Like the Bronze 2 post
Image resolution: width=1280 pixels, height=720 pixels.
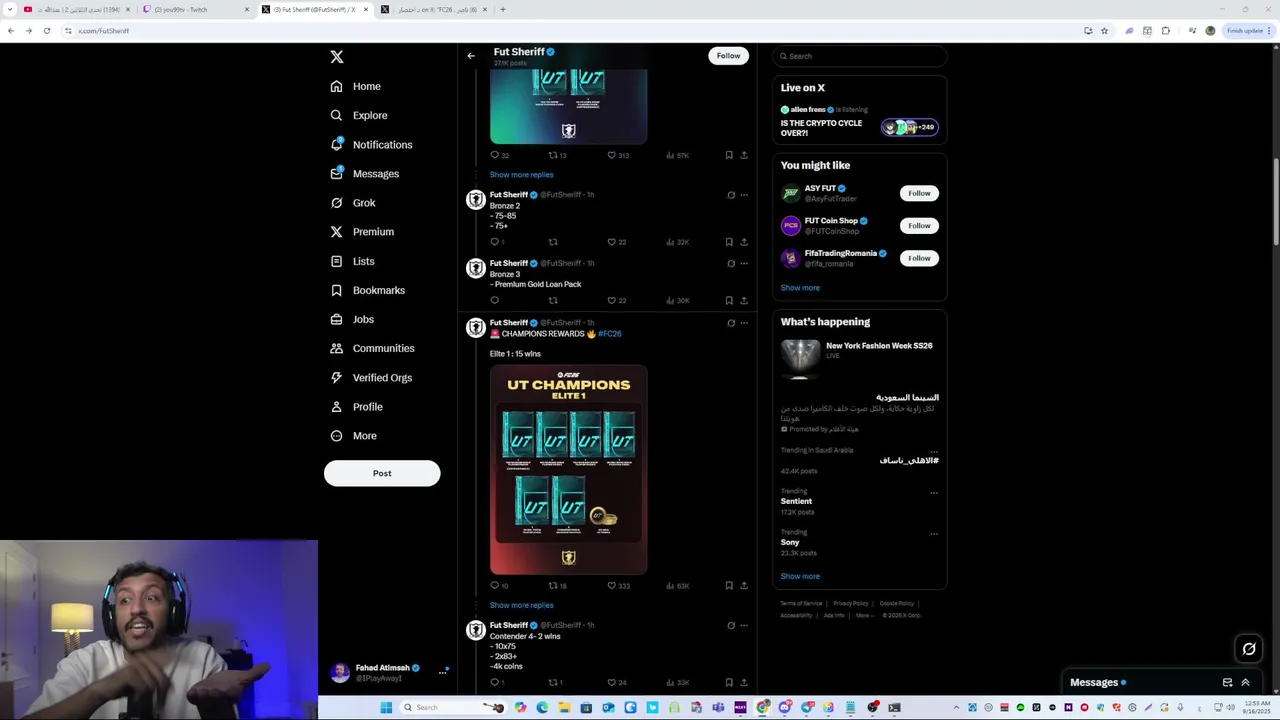pos(612,242)
